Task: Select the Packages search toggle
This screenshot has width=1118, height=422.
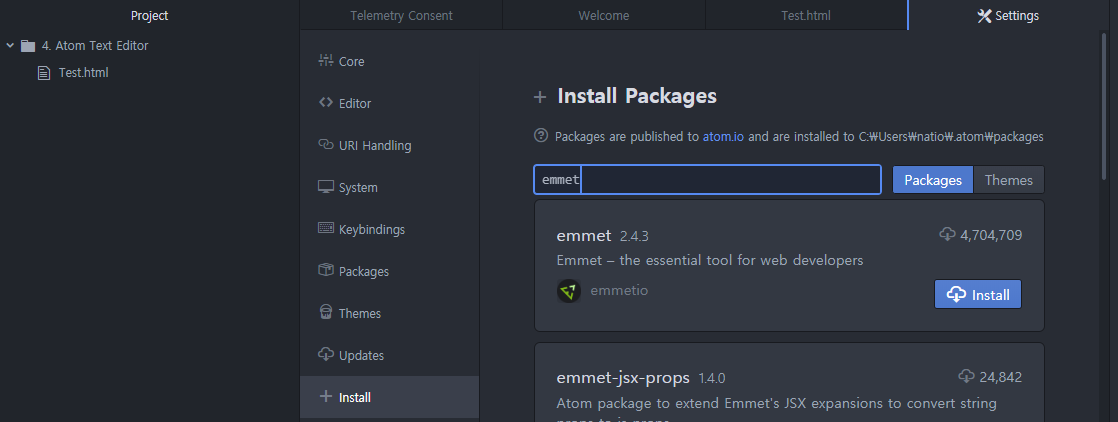Action: (x=932, y=180)
